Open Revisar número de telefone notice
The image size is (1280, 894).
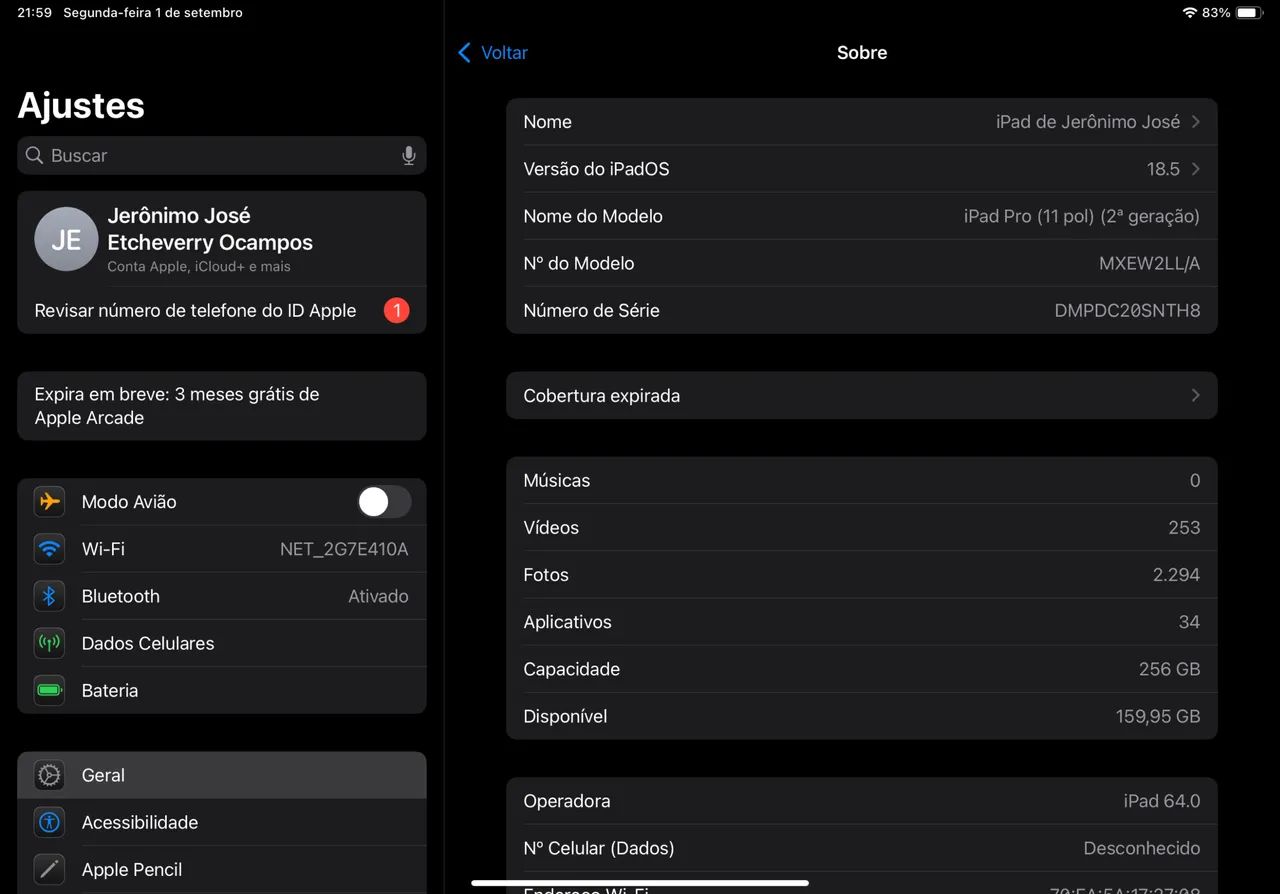221,311
